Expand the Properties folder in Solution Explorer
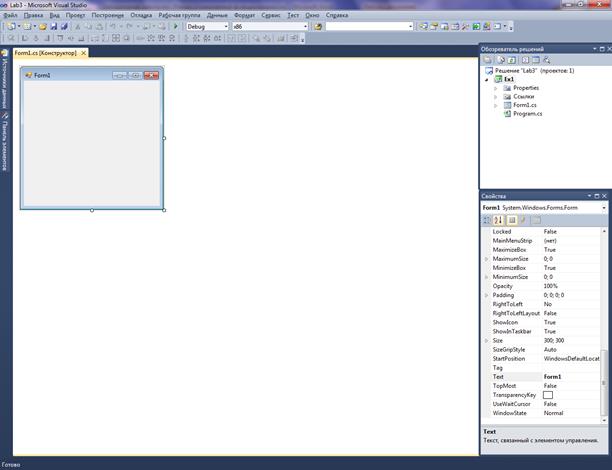612x470 pixels. 496,88
